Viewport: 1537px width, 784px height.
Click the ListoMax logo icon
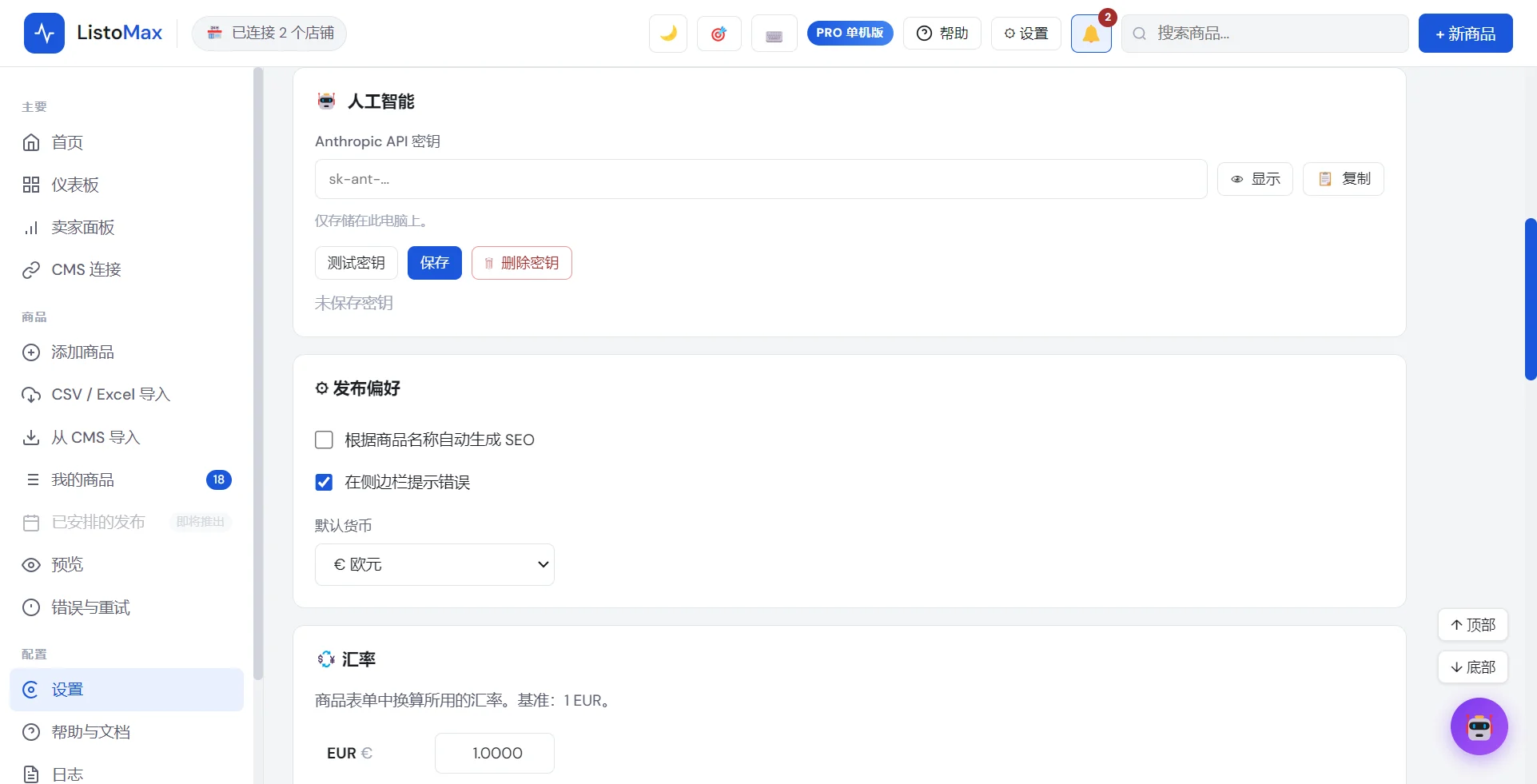coord(44,34)
